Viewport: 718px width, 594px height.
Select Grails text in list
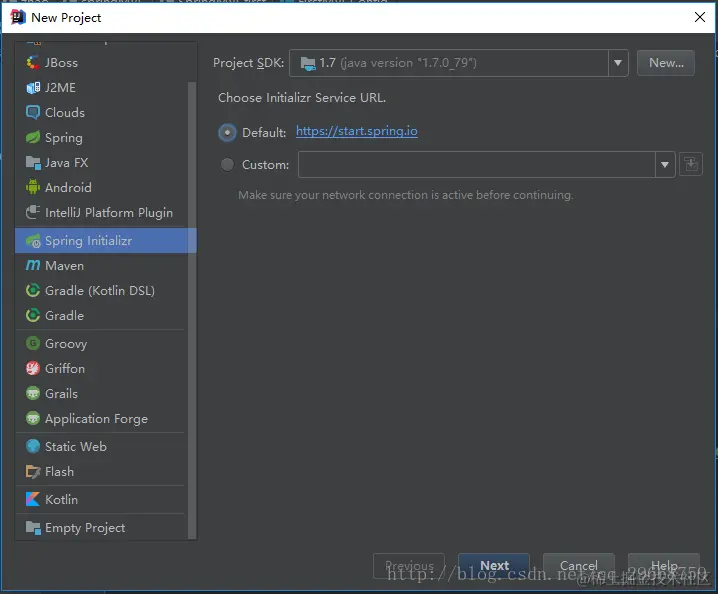point(61,393)
